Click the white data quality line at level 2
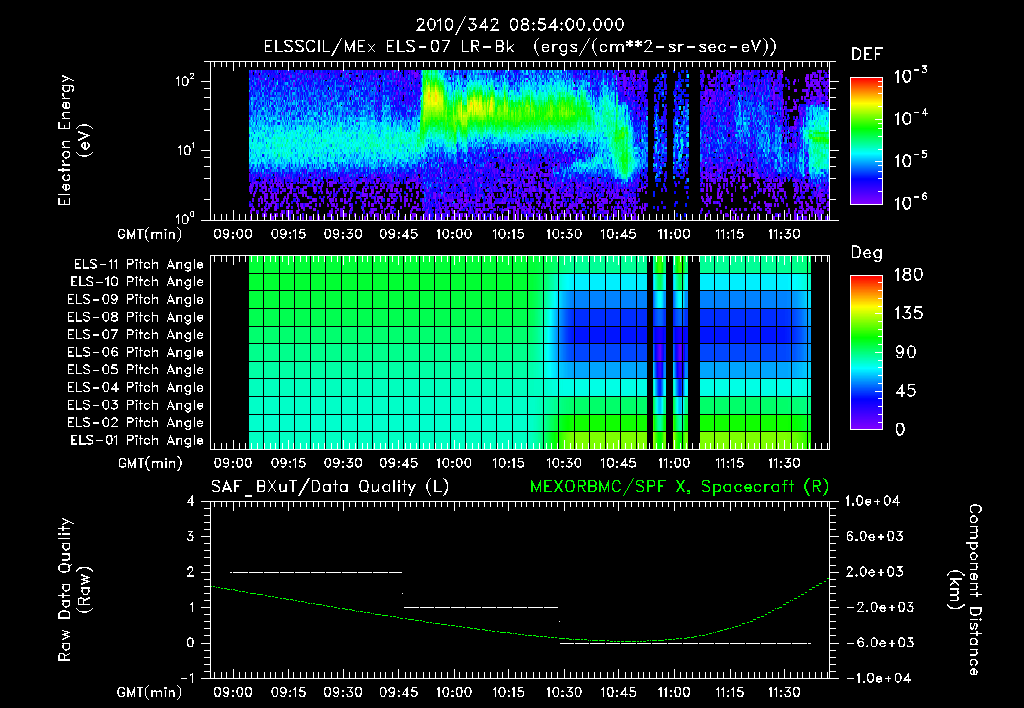The image size is (1024, 708). pos(316,572)
